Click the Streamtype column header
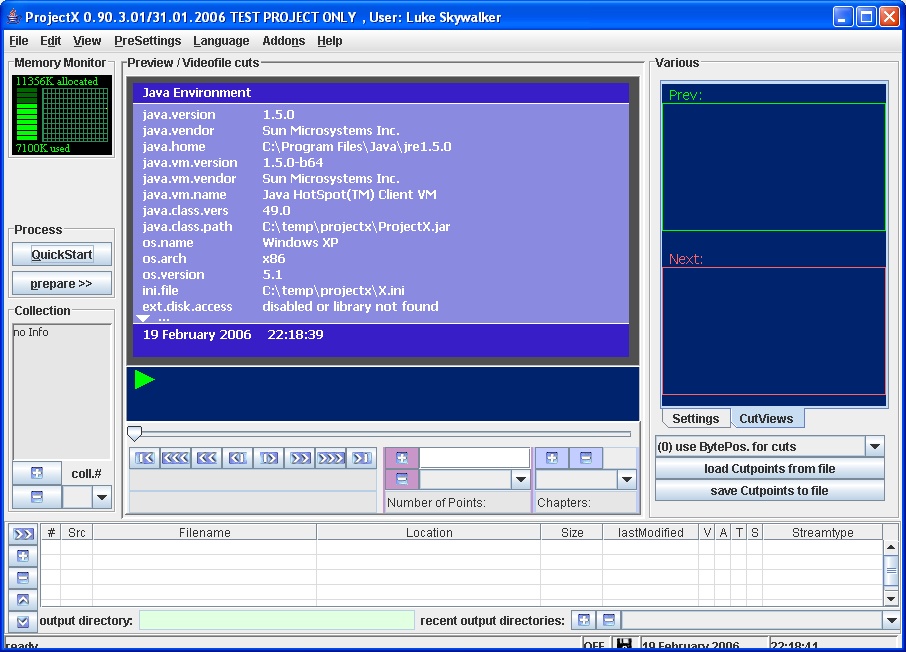 click(x=823, y=532)
